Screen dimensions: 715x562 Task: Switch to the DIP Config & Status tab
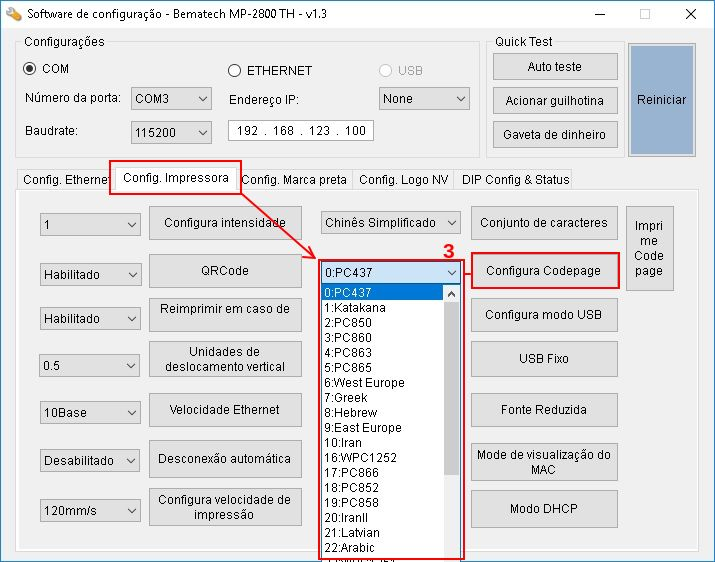pyautogui.click(x=515, y=180)
